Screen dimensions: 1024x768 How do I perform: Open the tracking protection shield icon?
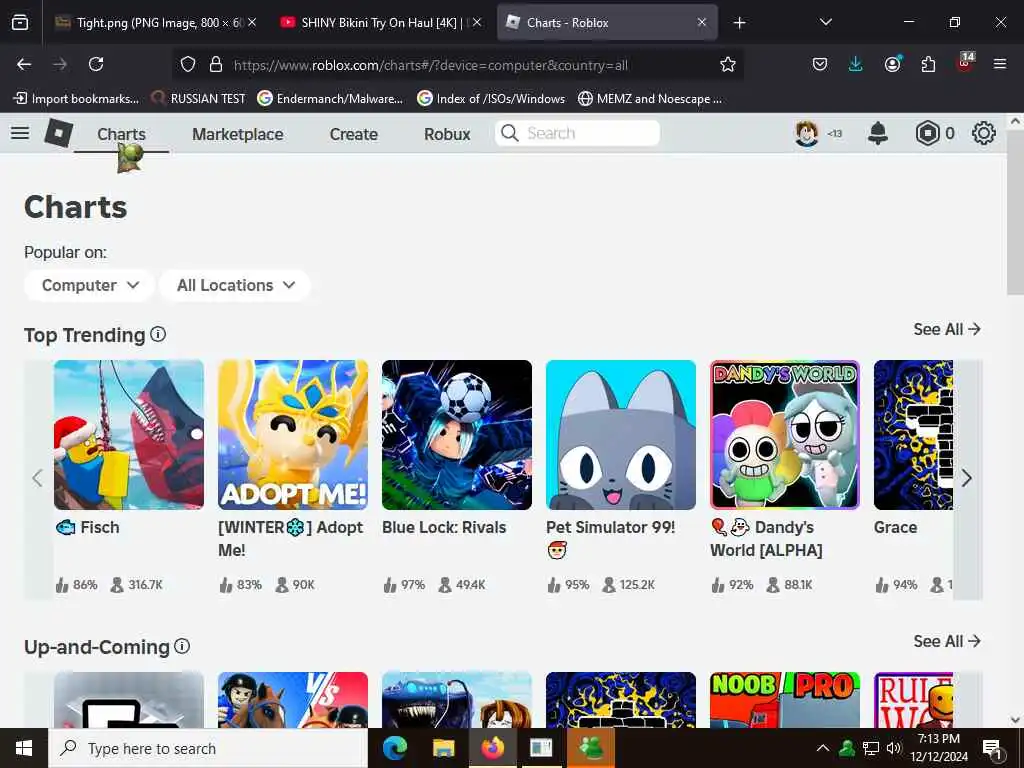188,64
